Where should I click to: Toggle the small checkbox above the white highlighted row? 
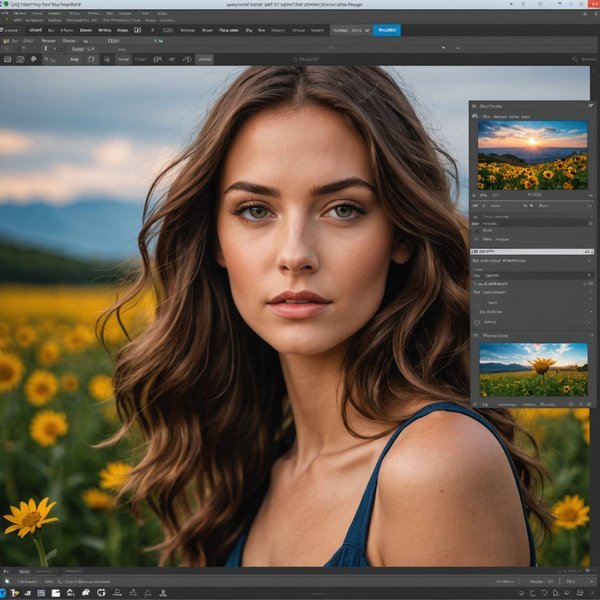476,231
